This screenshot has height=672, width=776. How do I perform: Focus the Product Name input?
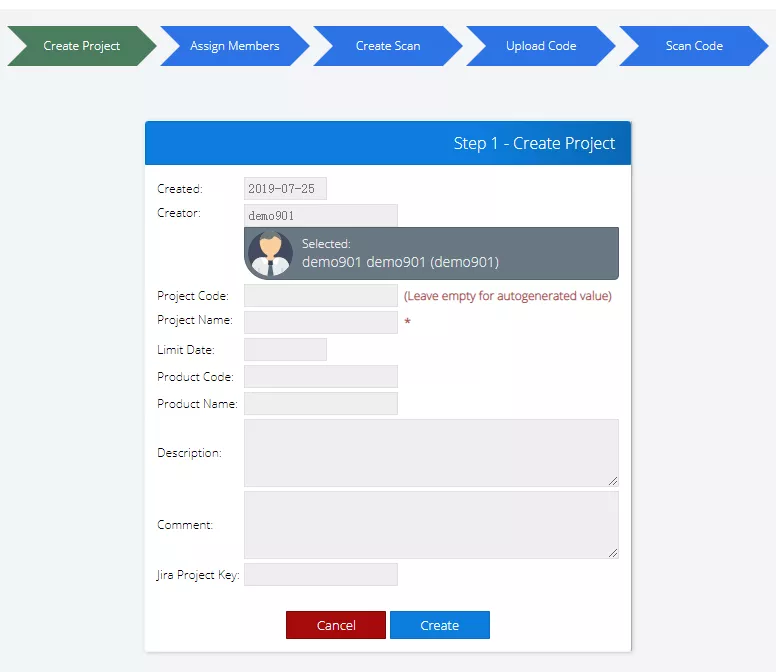(x=321, y=403)
